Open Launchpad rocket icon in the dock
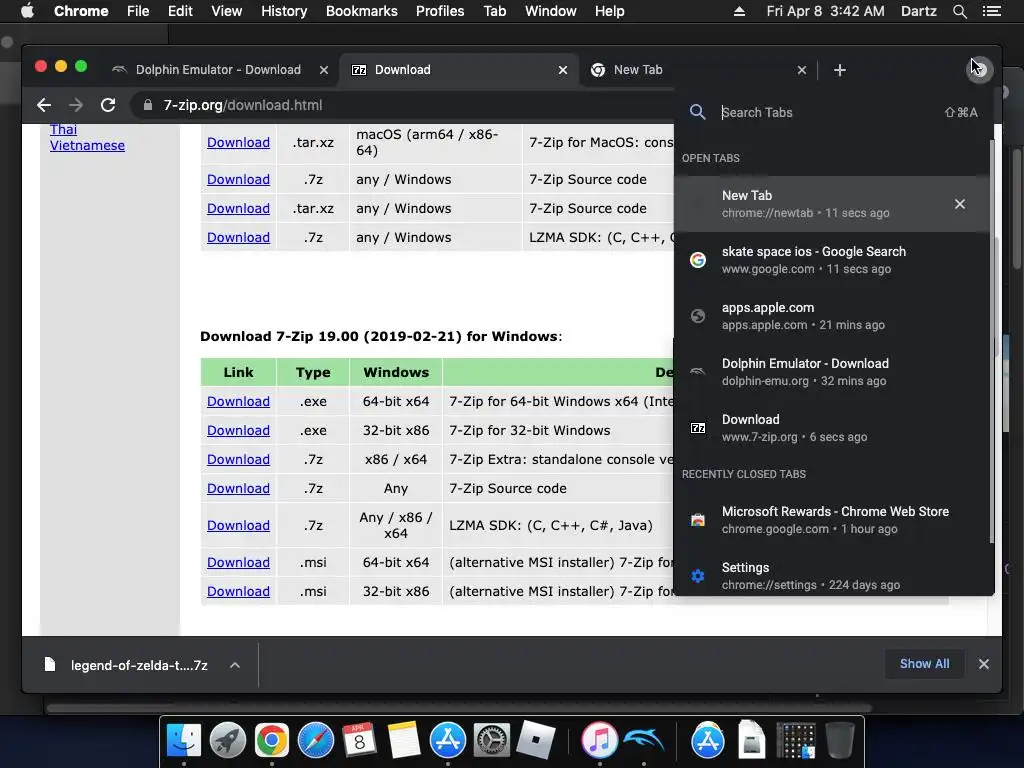This screenshot has height=768, width=1024. [228, 741]
